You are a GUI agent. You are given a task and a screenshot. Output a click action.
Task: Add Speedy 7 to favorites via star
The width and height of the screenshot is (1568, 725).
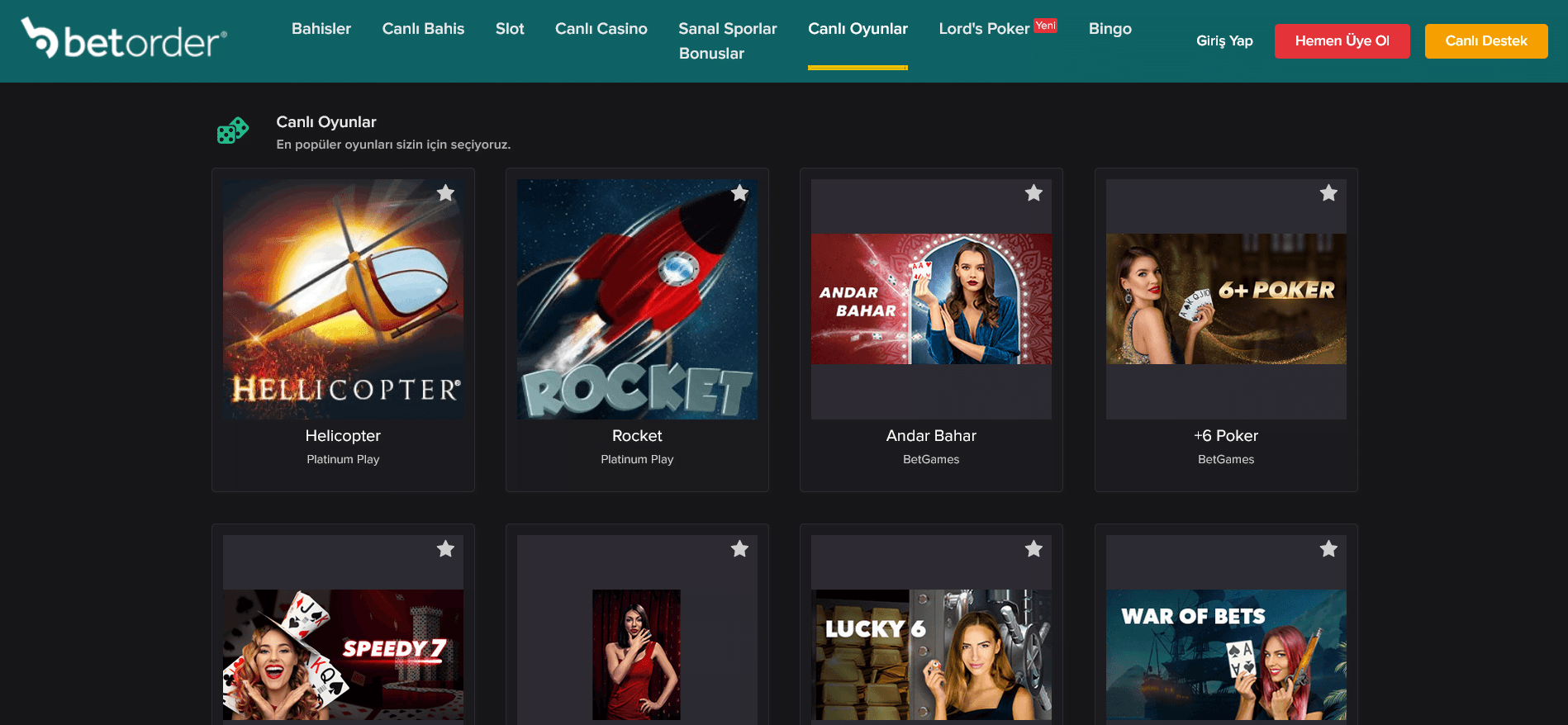445,549
